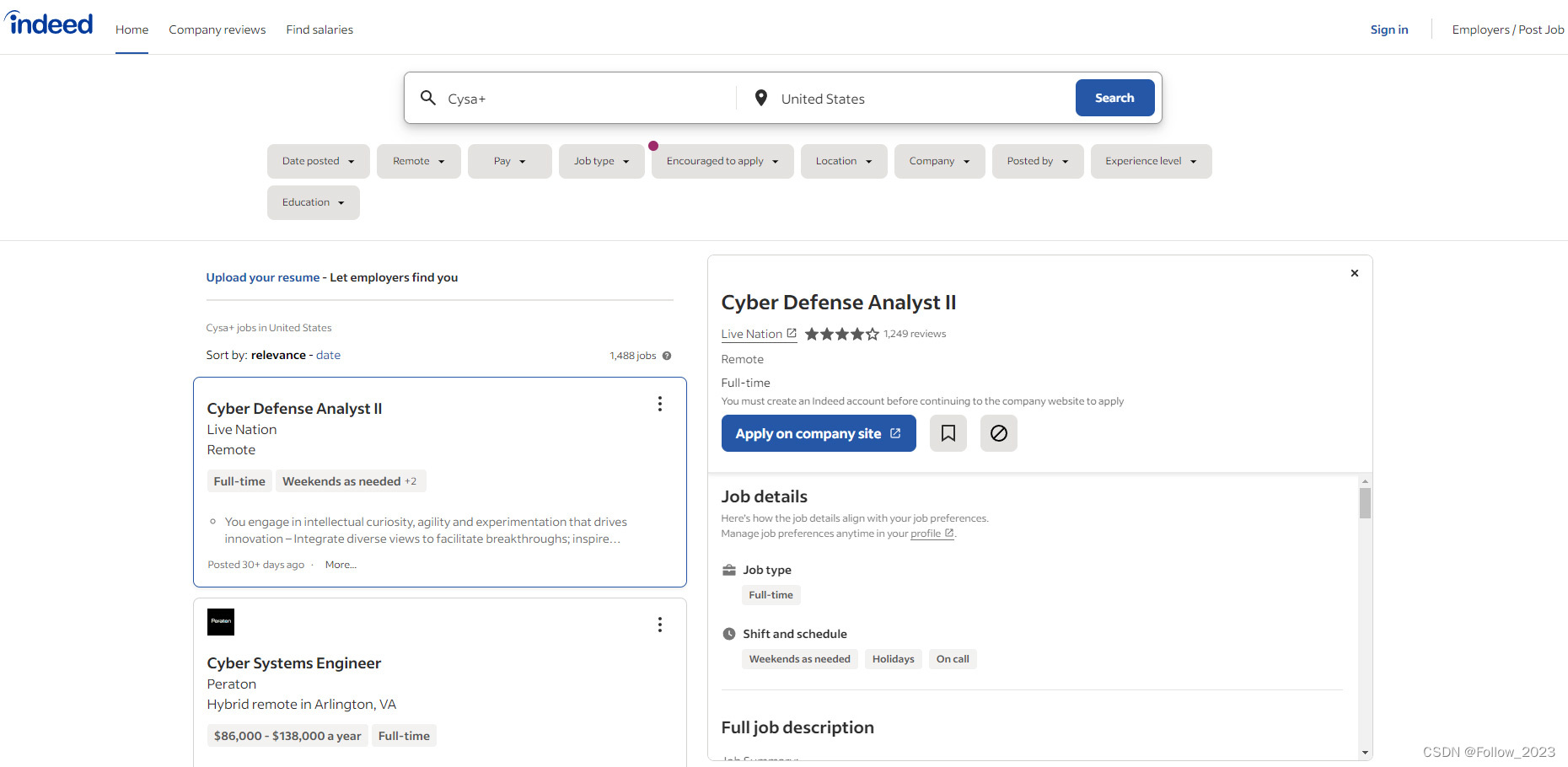Expand the Location filter
Image resolution: width=1568 pixels, height=767 pixels.
coord(844,161)
